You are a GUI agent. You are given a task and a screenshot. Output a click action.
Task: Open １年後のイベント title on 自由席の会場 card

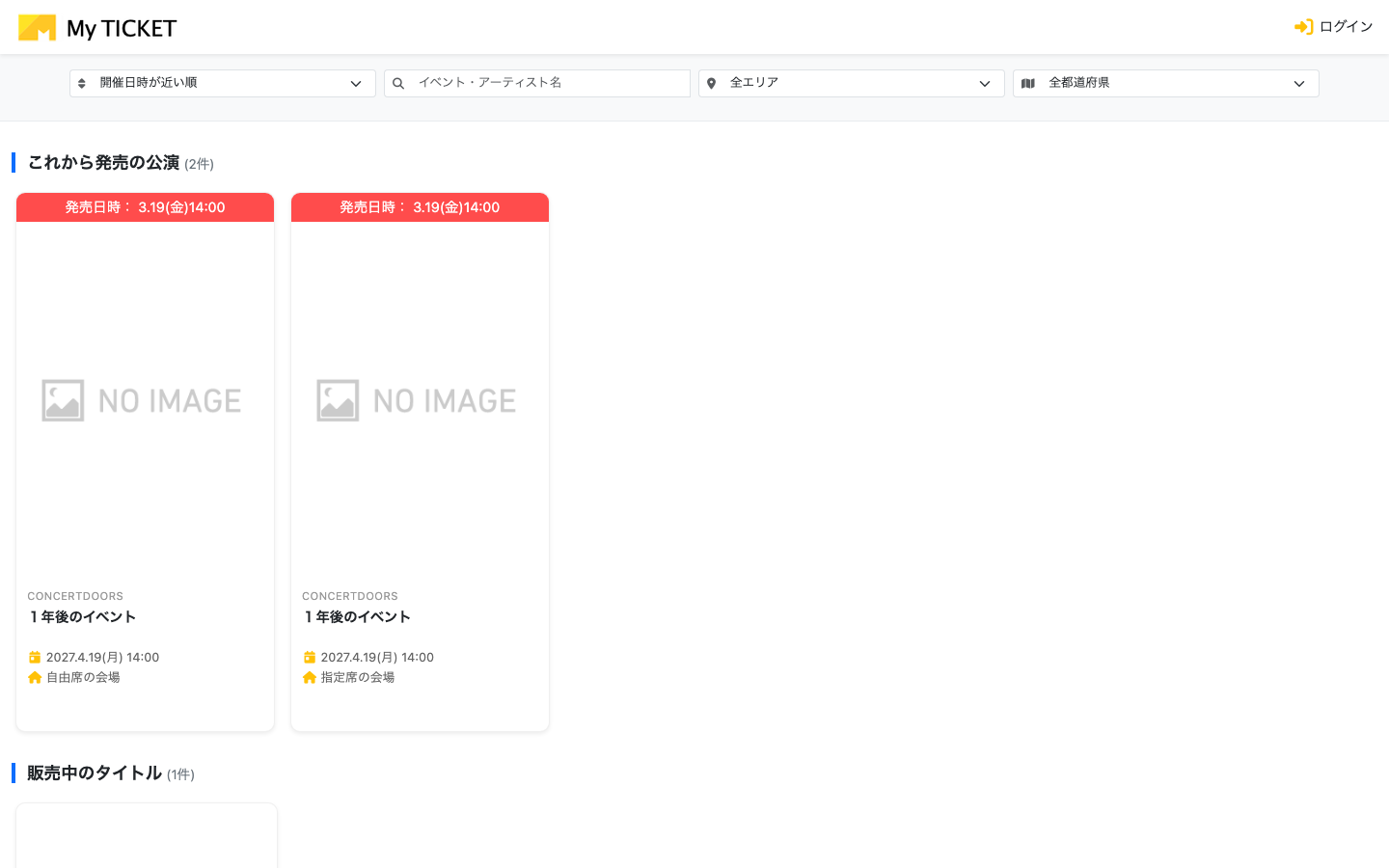click(x=82, y=617)
